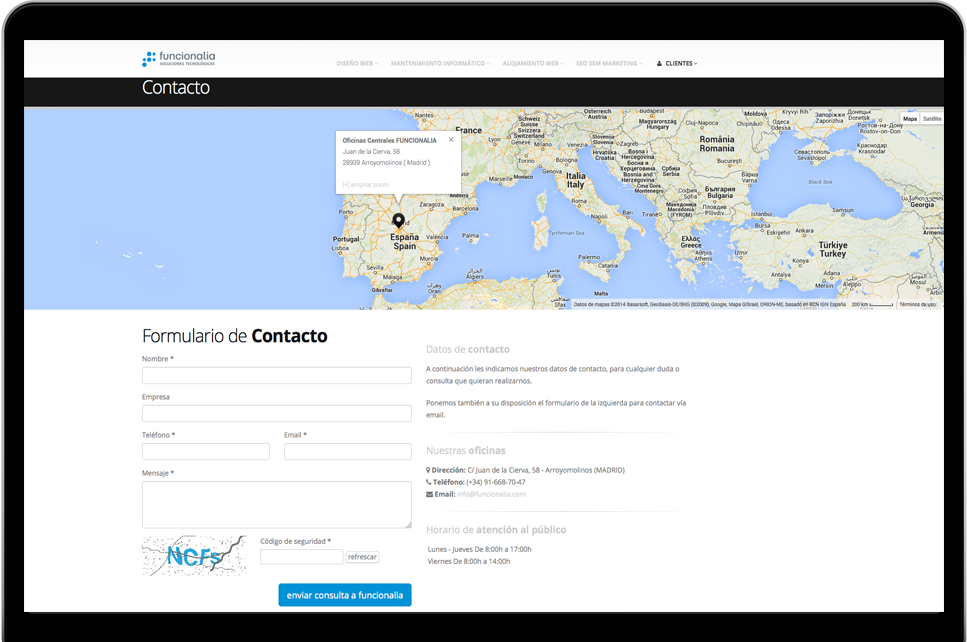Select the map marker pin over Spain

pos(399,222)
